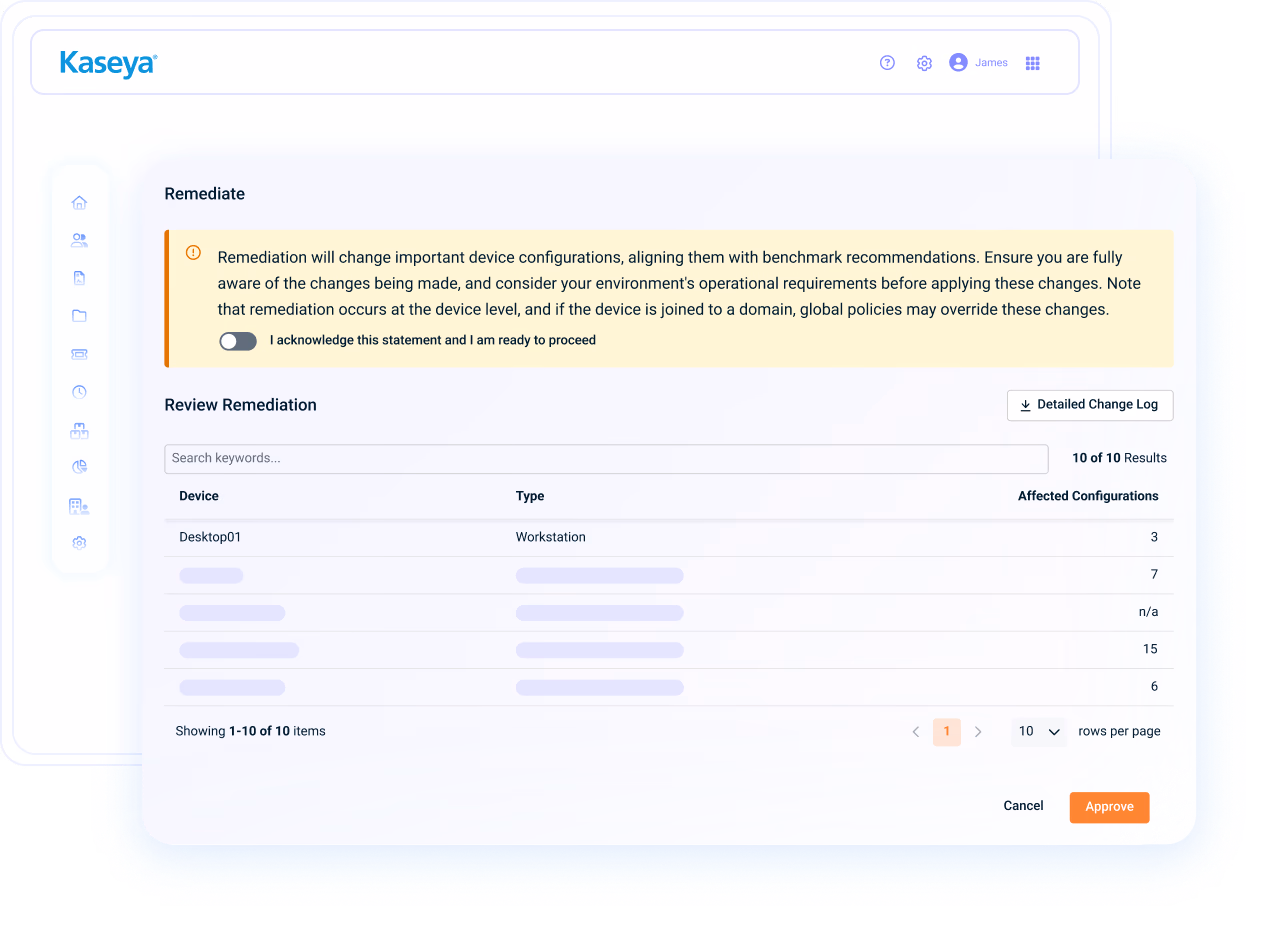Open the settings gear in the top bar
Screen dimensions: 1265x927
(924, 63)
